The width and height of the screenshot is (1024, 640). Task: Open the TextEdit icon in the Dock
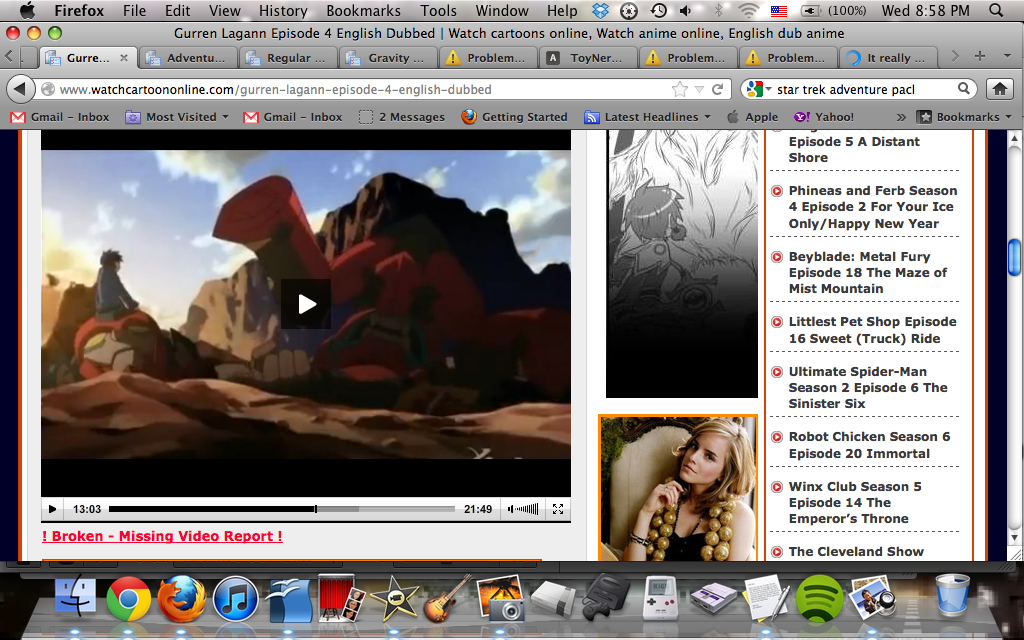766,597
